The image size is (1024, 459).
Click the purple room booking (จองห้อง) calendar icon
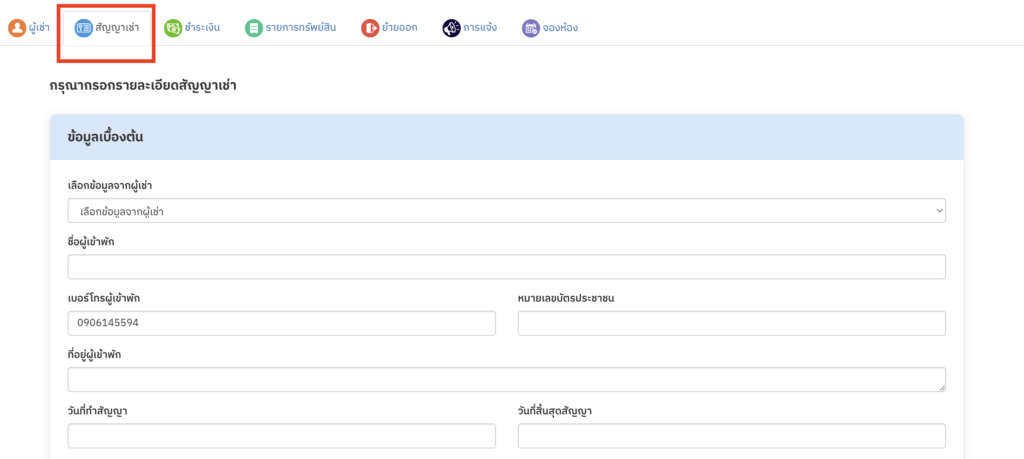point(531,28)
